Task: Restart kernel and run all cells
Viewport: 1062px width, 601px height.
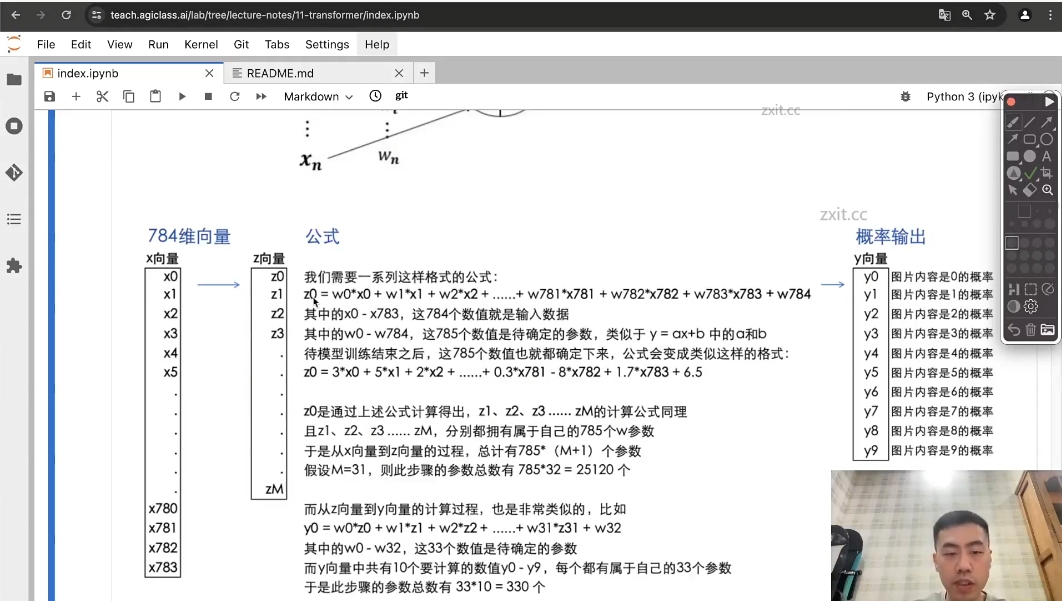Action: coord(260,96)
